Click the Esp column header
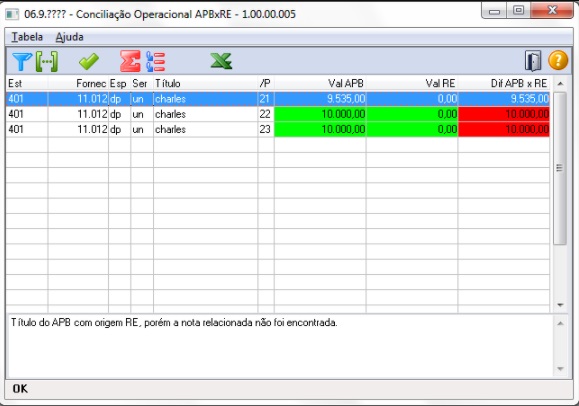This screenshot has height=406, width=579. point(119,83)
